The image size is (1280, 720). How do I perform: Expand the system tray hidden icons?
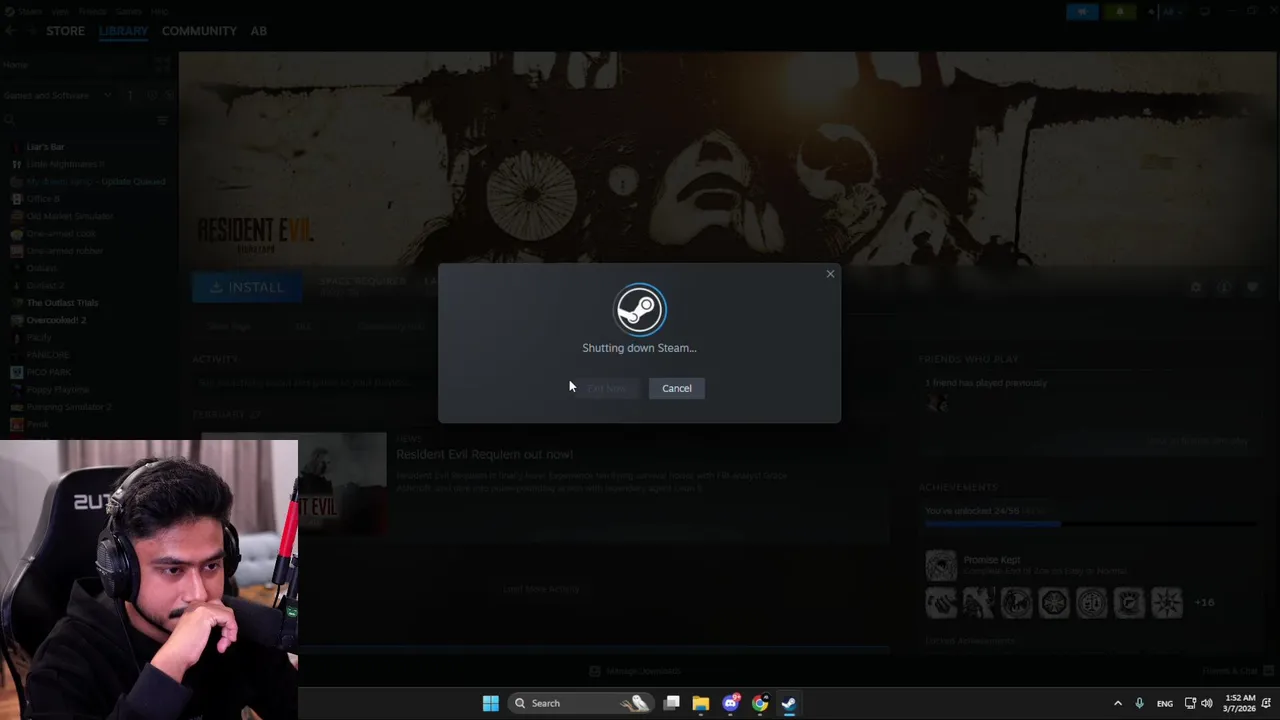1118,703
